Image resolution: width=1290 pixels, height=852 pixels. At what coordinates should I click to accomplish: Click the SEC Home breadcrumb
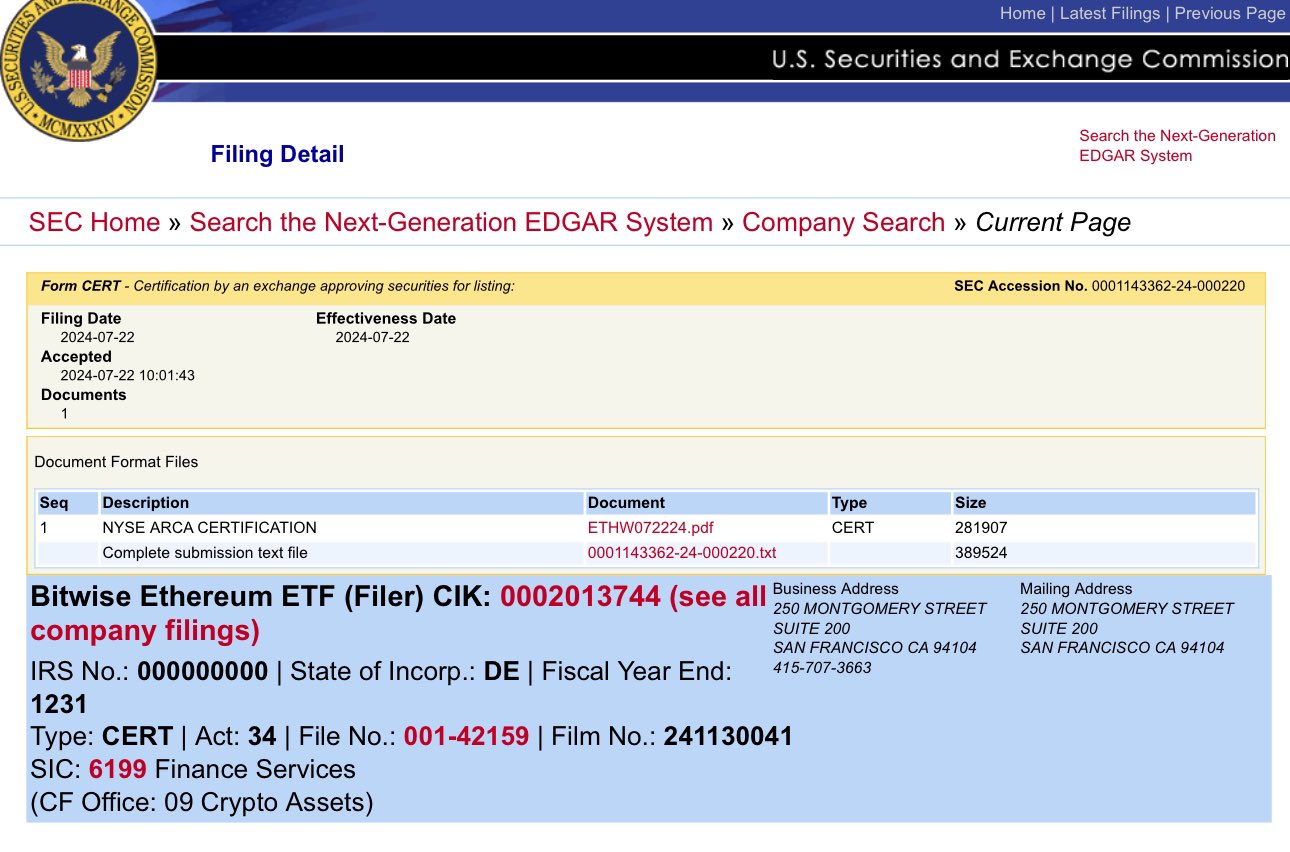(x=94, y=222)
